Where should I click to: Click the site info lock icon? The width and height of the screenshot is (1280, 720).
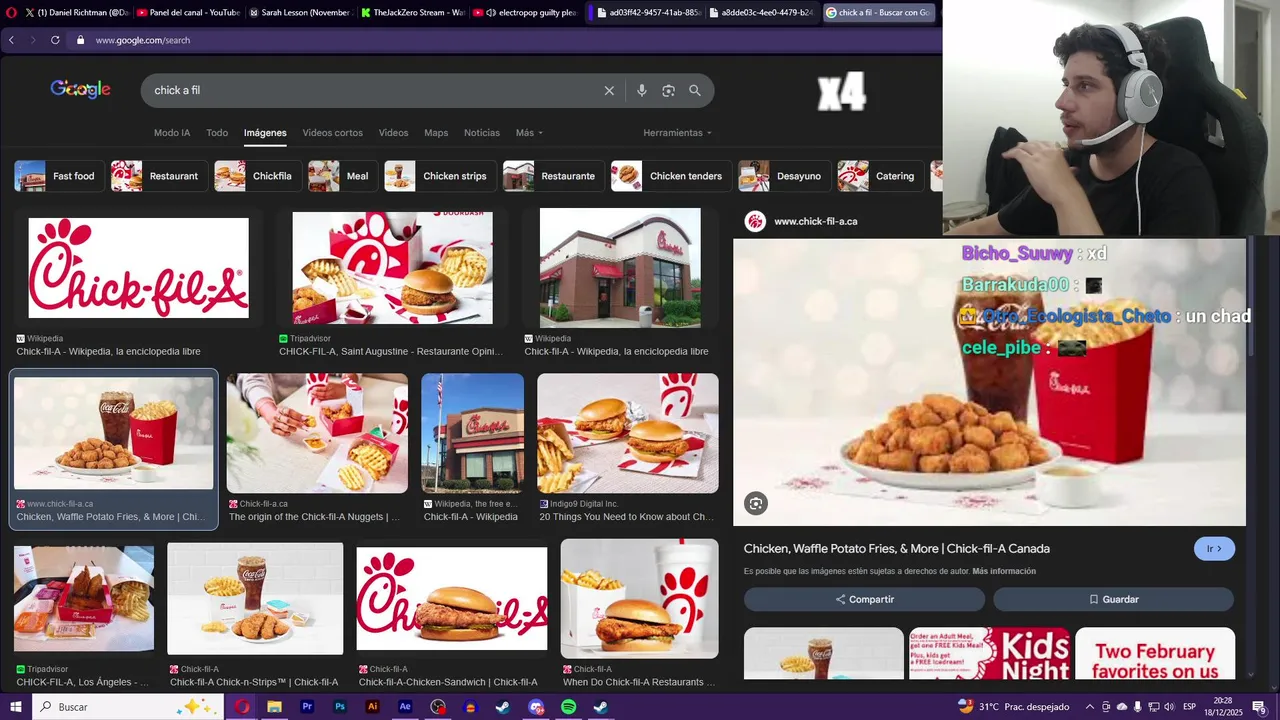point(80,40)
